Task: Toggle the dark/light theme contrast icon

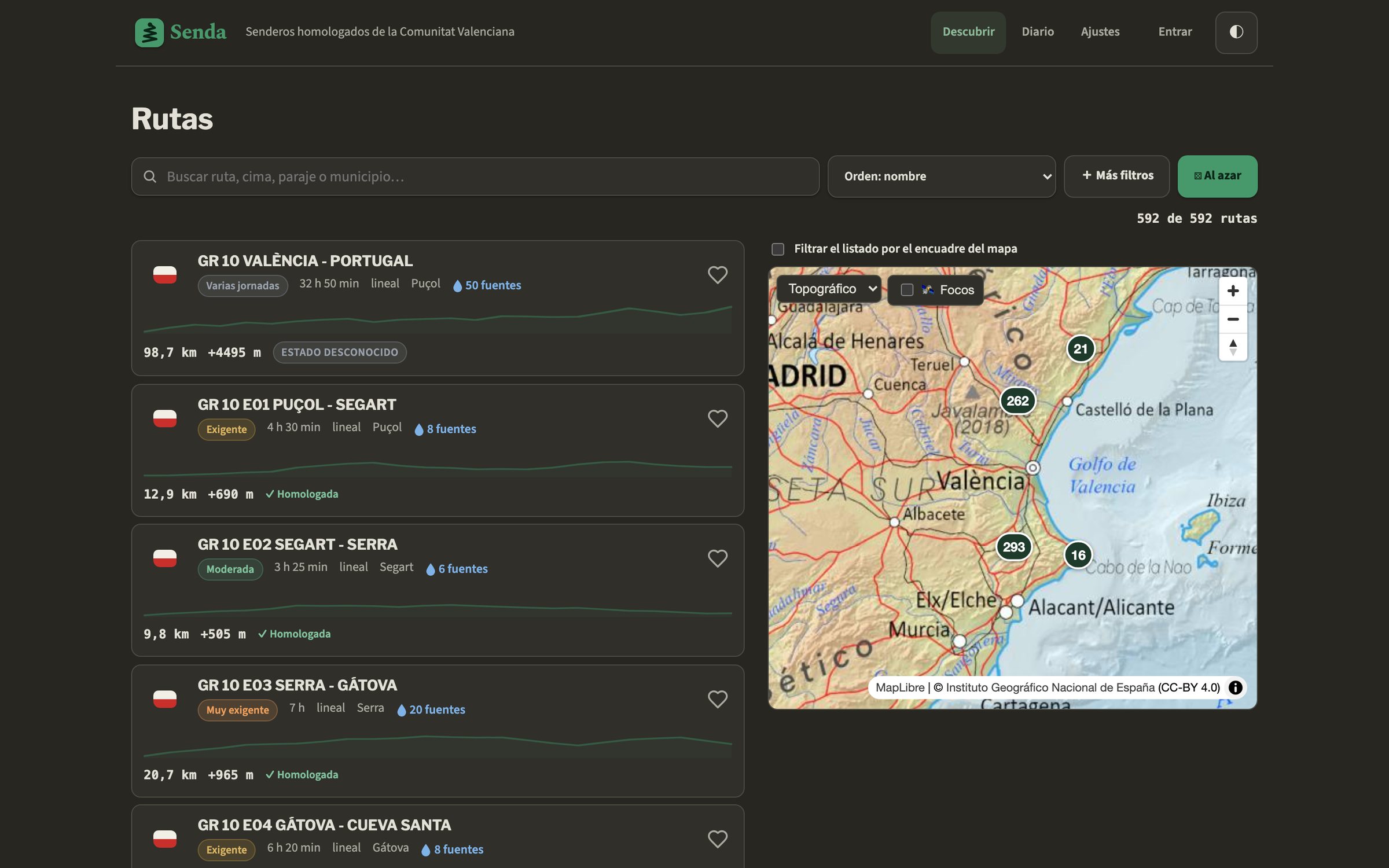Action: [1236, 32]
